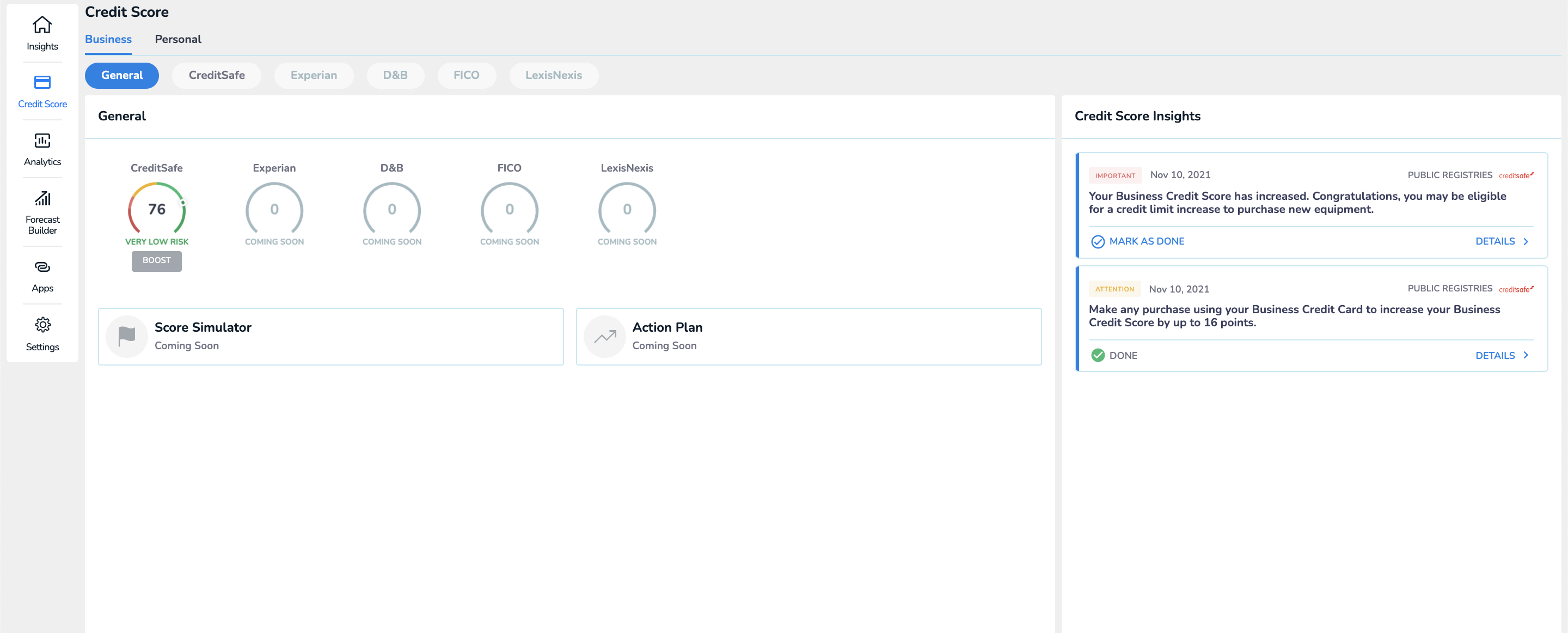Expand chevron next to DETAILS in the IMPORTANT insight
This screenshot has width=1568, height=633.
click(x=1526, y=242)
